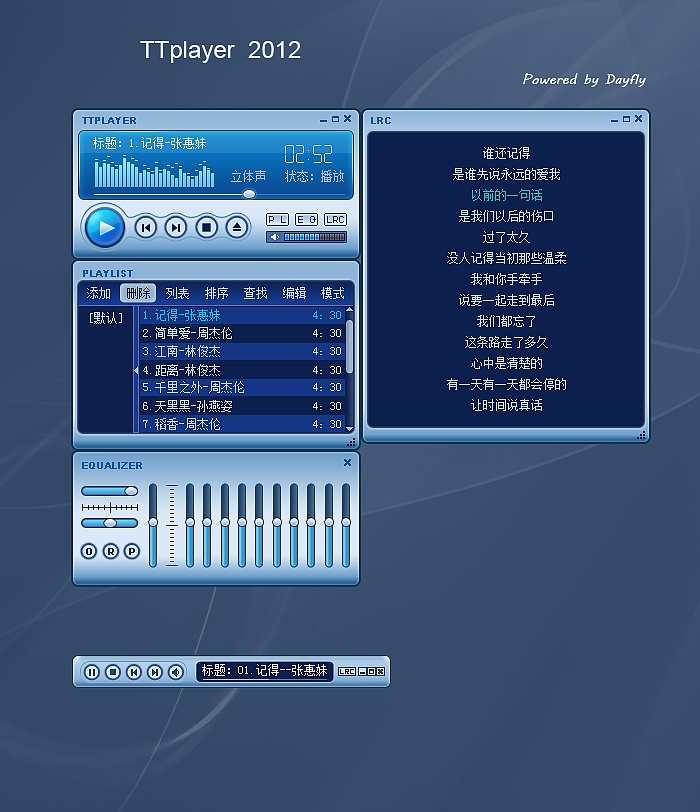Click Next track in the mini player
Screen dimensions: 700x812
point(155,672)
